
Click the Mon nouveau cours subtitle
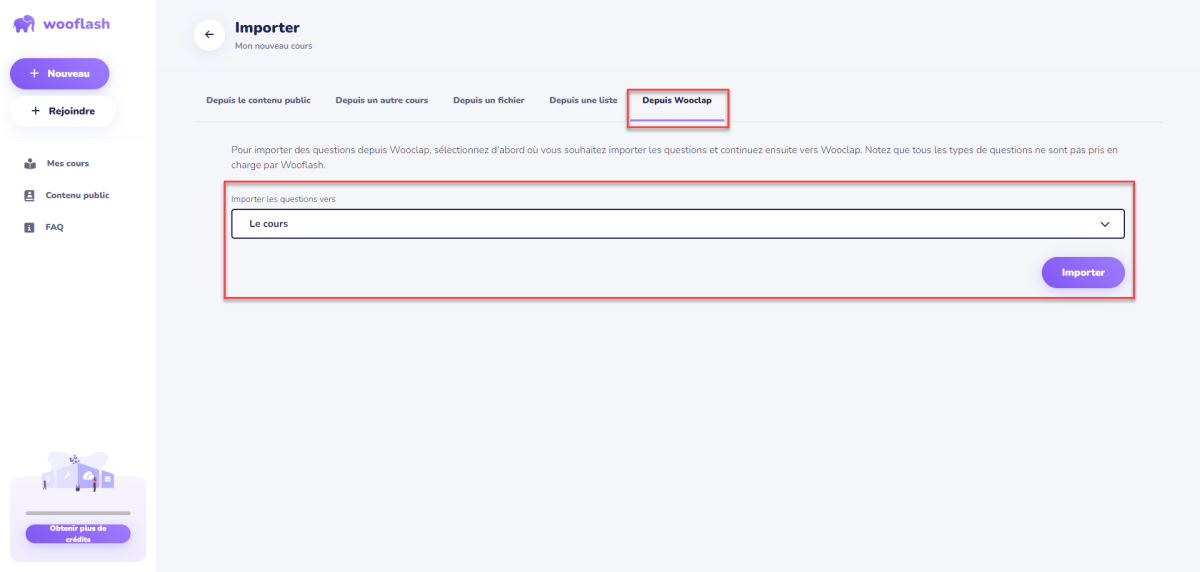click(273, 47)
